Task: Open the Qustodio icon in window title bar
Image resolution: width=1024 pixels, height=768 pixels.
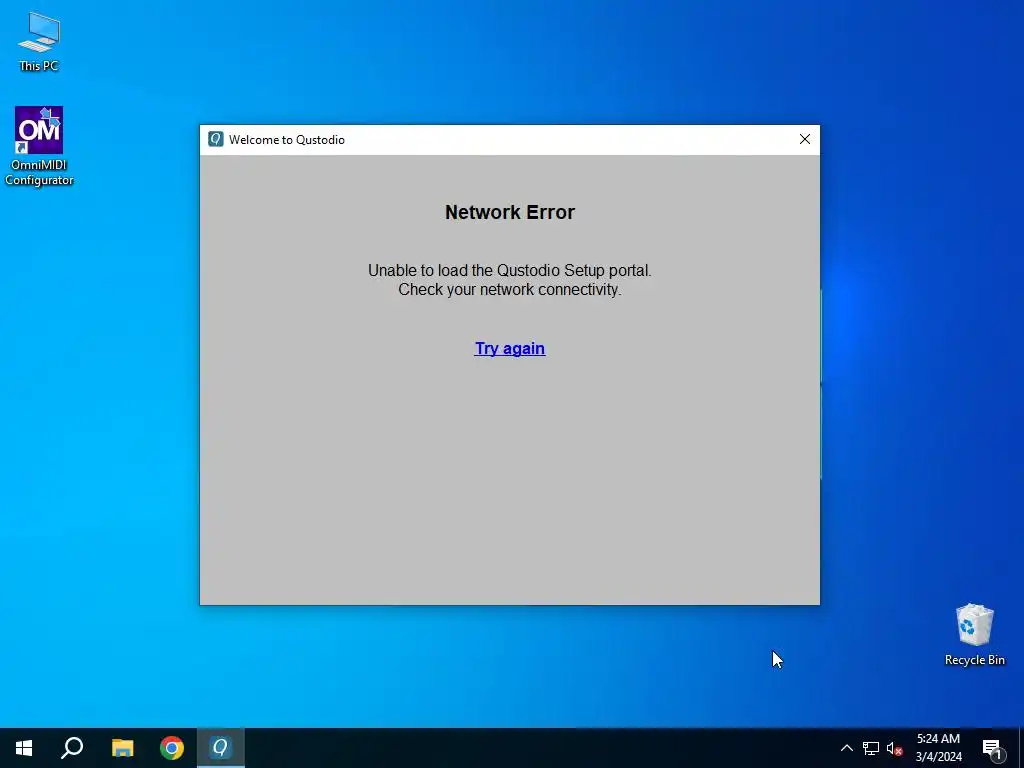Action: click(x=216, y=139)
